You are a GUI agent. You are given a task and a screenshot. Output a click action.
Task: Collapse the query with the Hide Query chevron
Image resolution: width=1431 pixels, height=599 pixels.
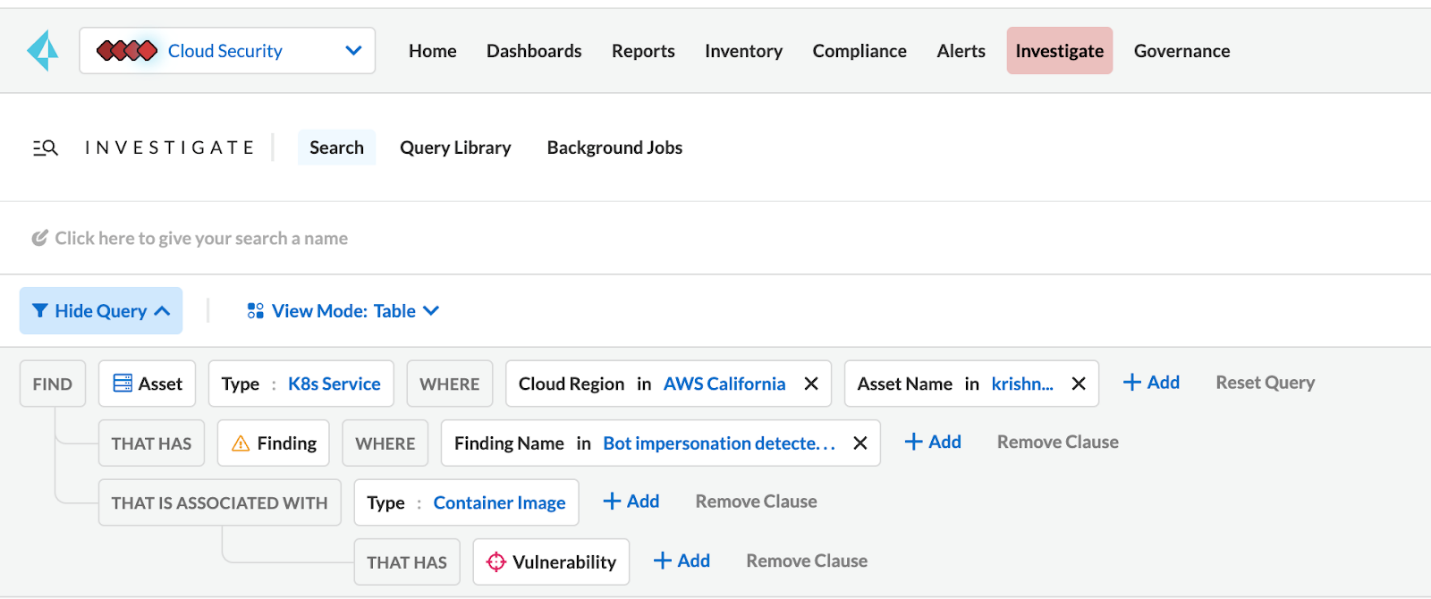coord(160,310)
